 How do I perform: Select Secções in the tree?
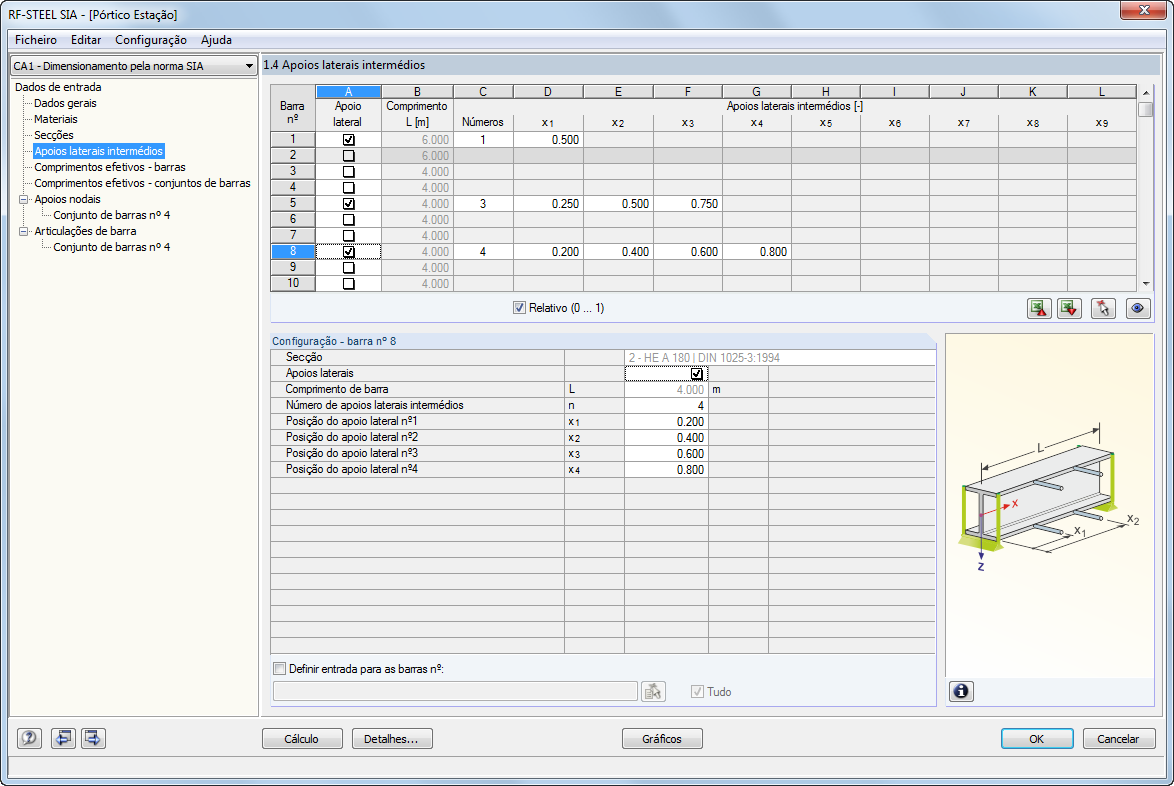(x=54, y=135)
